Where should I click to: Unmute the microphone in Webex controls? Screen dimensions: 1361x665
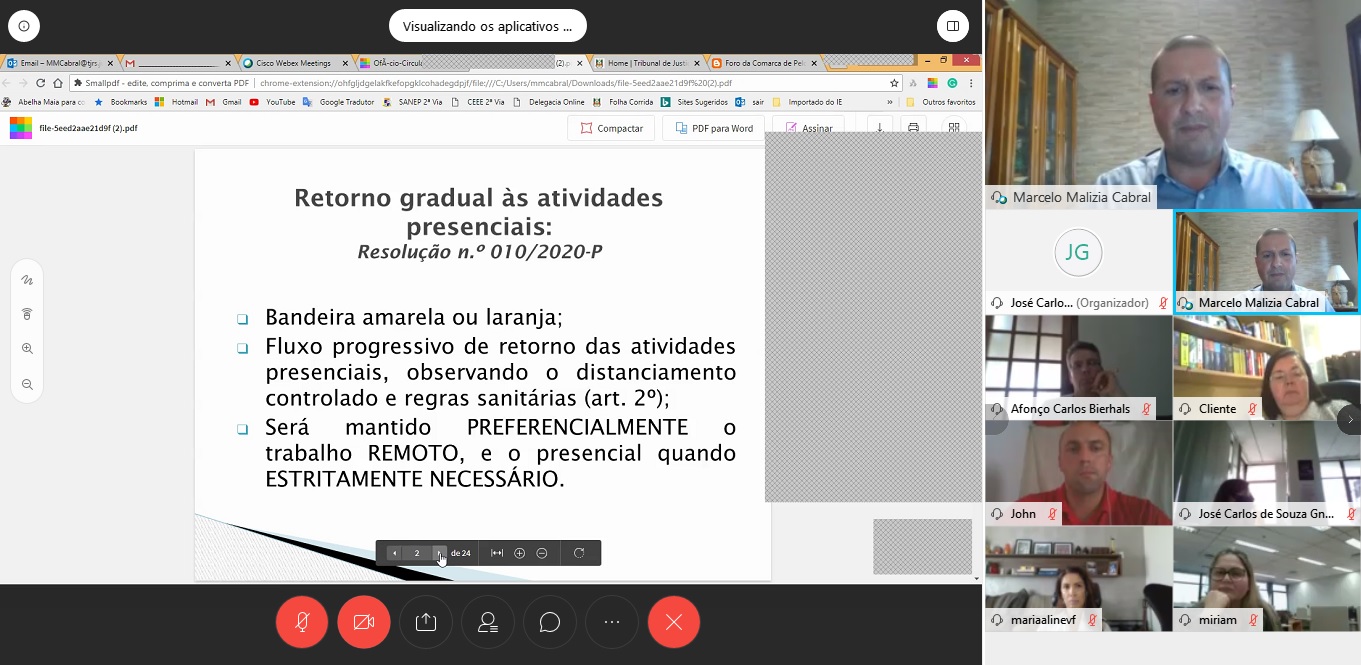pyautogui.click(x=302, y=622)
